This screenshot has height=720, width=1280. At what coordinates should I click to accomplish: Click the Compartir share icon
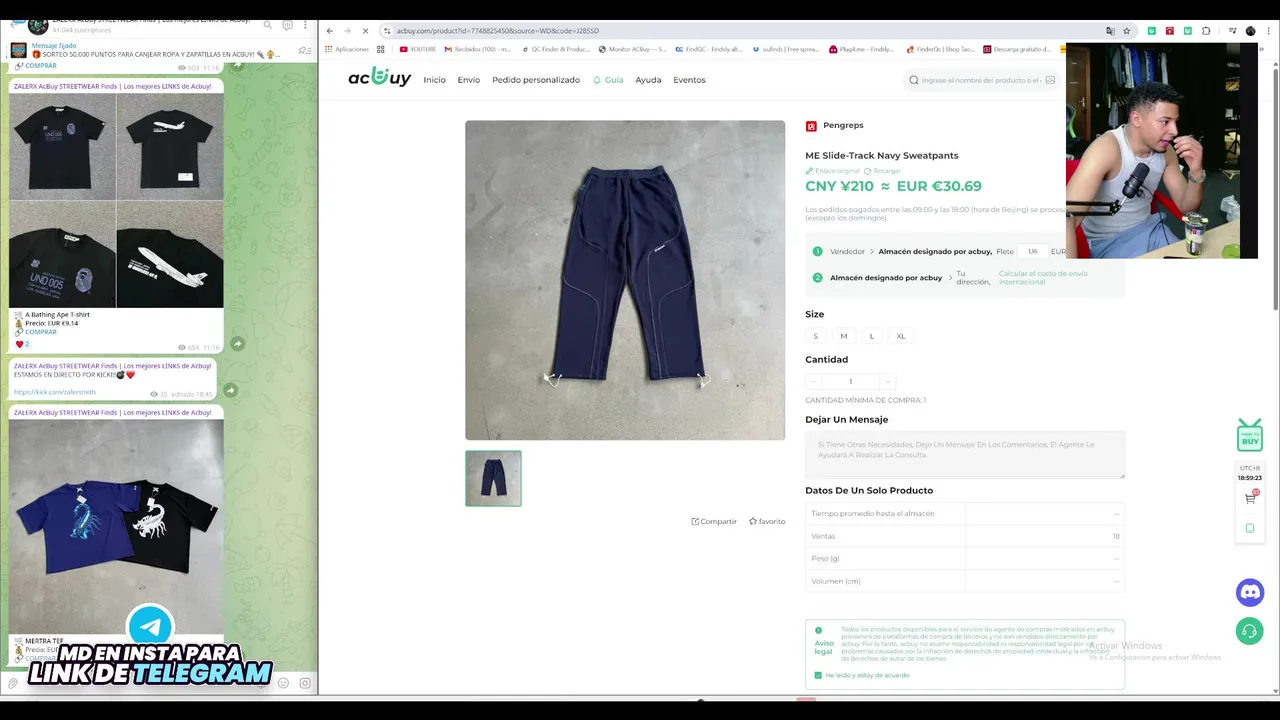695,521
